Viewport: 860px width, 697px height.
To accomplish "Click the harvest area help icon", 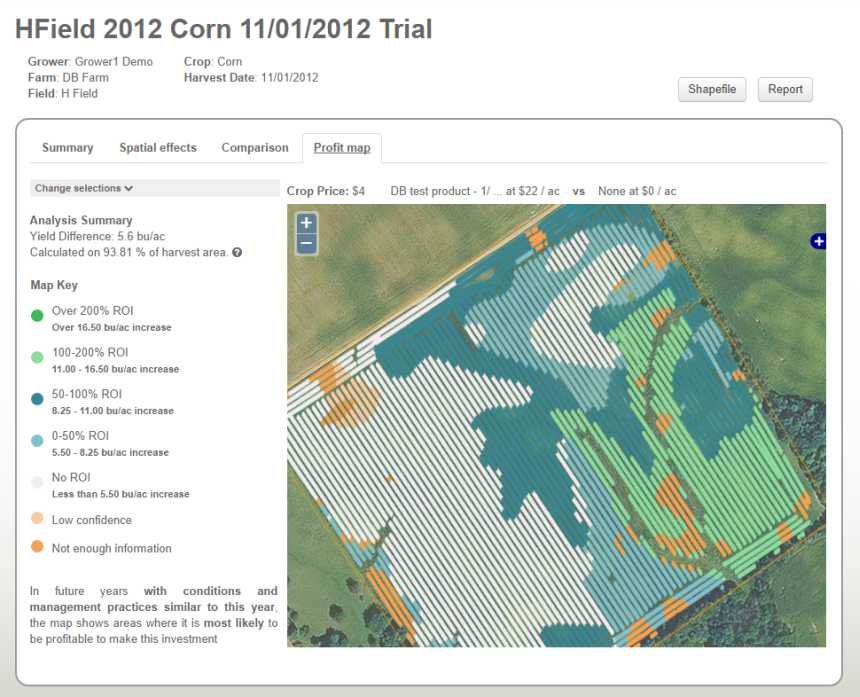I will click(237, 252).
